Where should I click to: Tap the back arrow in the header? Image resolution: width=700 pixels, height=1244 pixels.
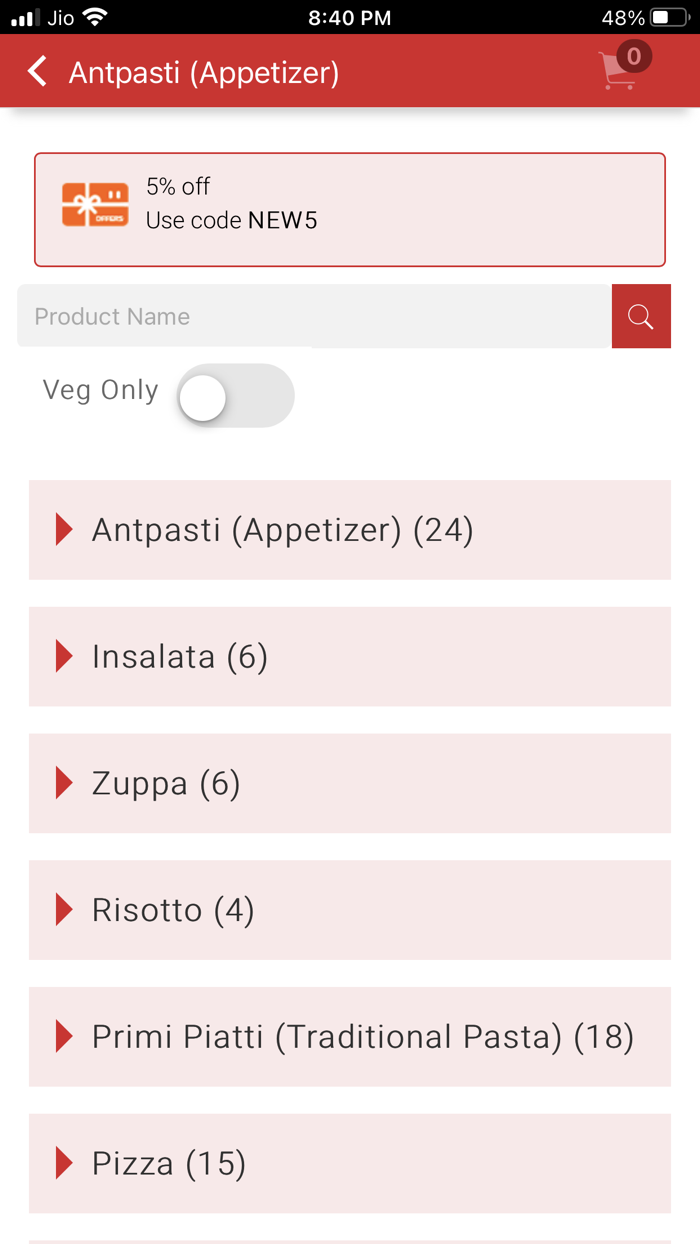click(36, 71)
